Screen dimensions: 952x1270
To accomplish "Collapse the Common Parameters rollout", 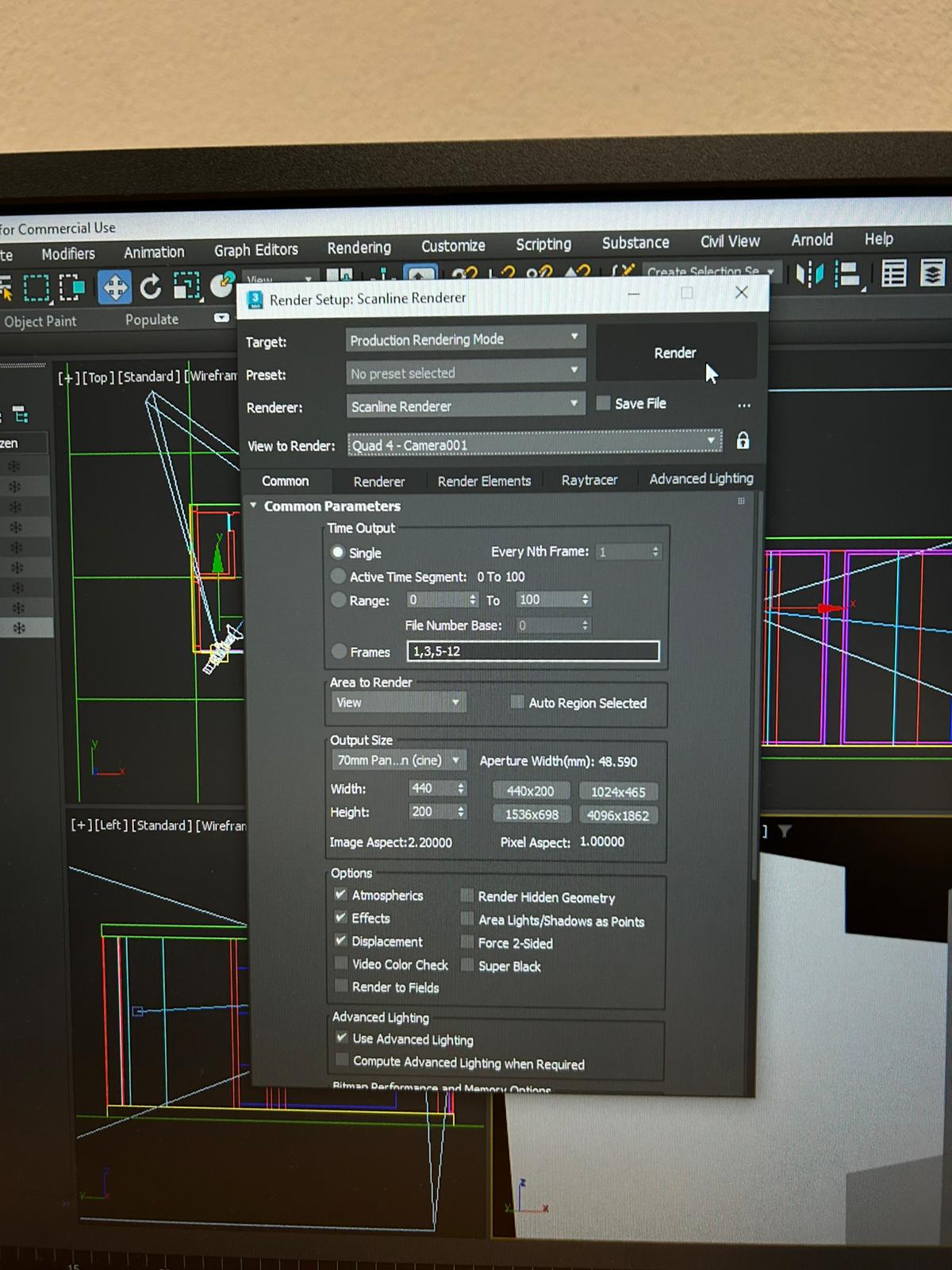I will pyautogui.click(x=253, y=505).
